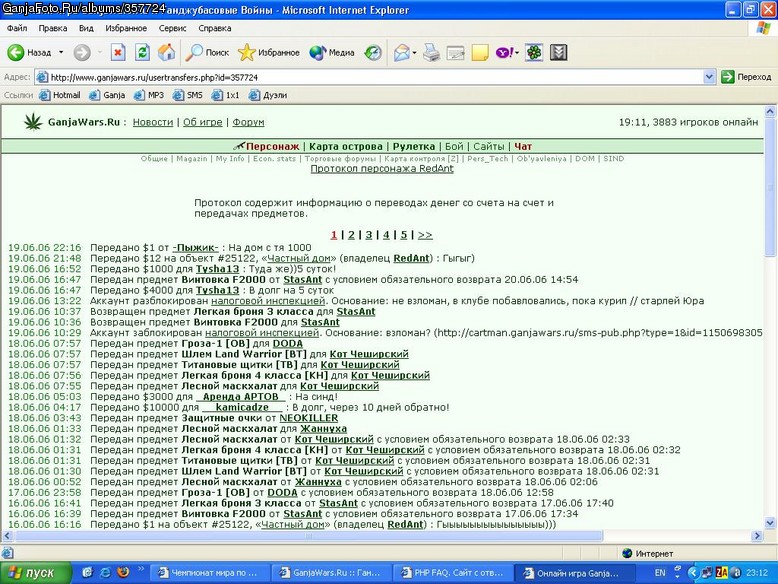Click the yellow note toolbar icon
Screen dimensions: 778x584
pyautogui.click(x=480, y=53)
